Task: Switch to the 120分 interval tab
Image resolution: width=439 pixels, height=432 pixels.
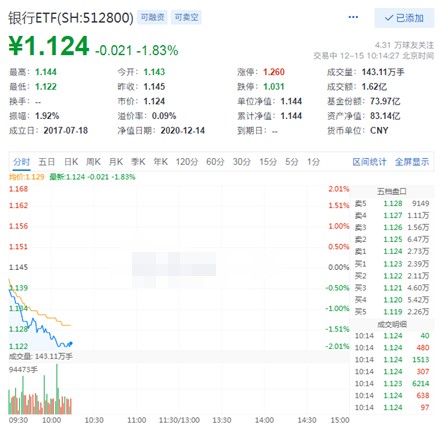Action: pyautogui.click(x=187, y=162)
